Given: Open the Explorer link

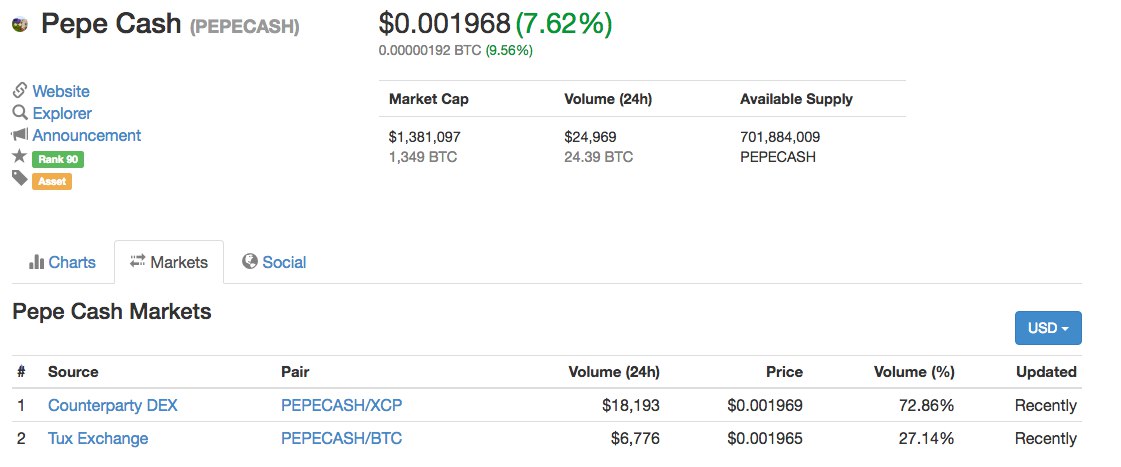Looking at the screenshot, I should pyautogui.click(x=62, y=114).
